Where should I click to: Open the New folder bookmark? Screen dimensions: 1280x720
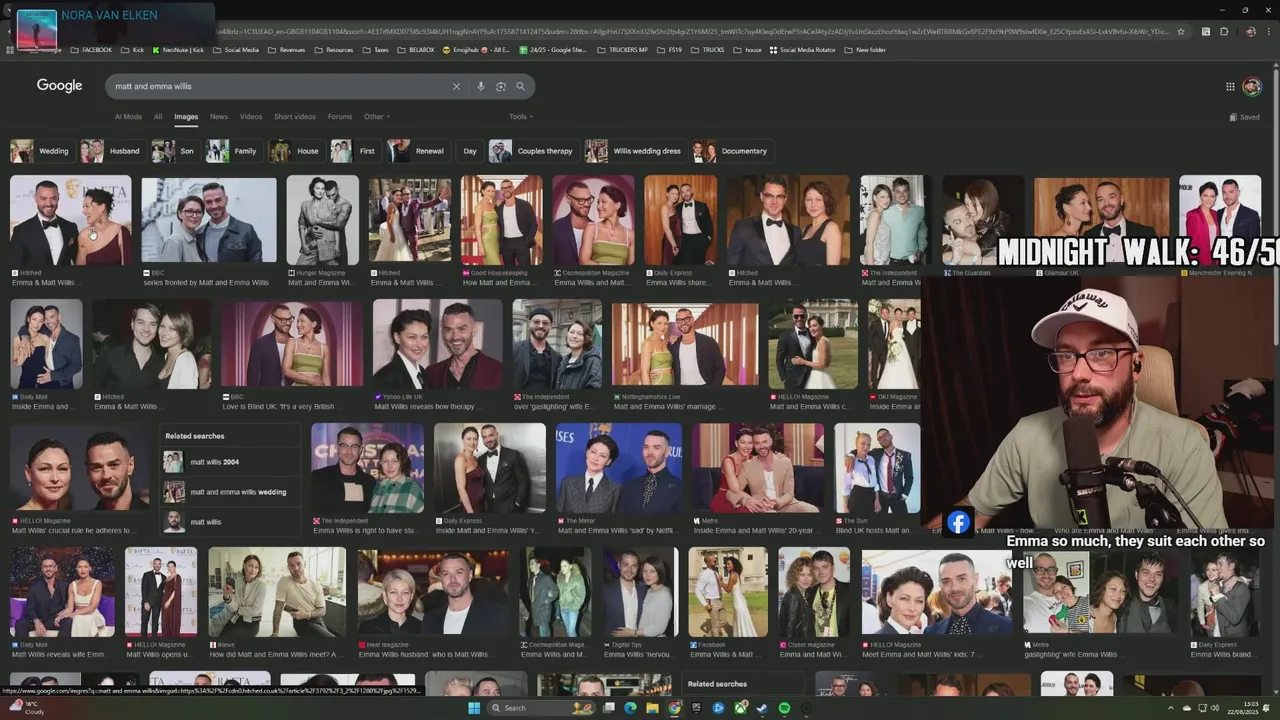tap(865, 50)
